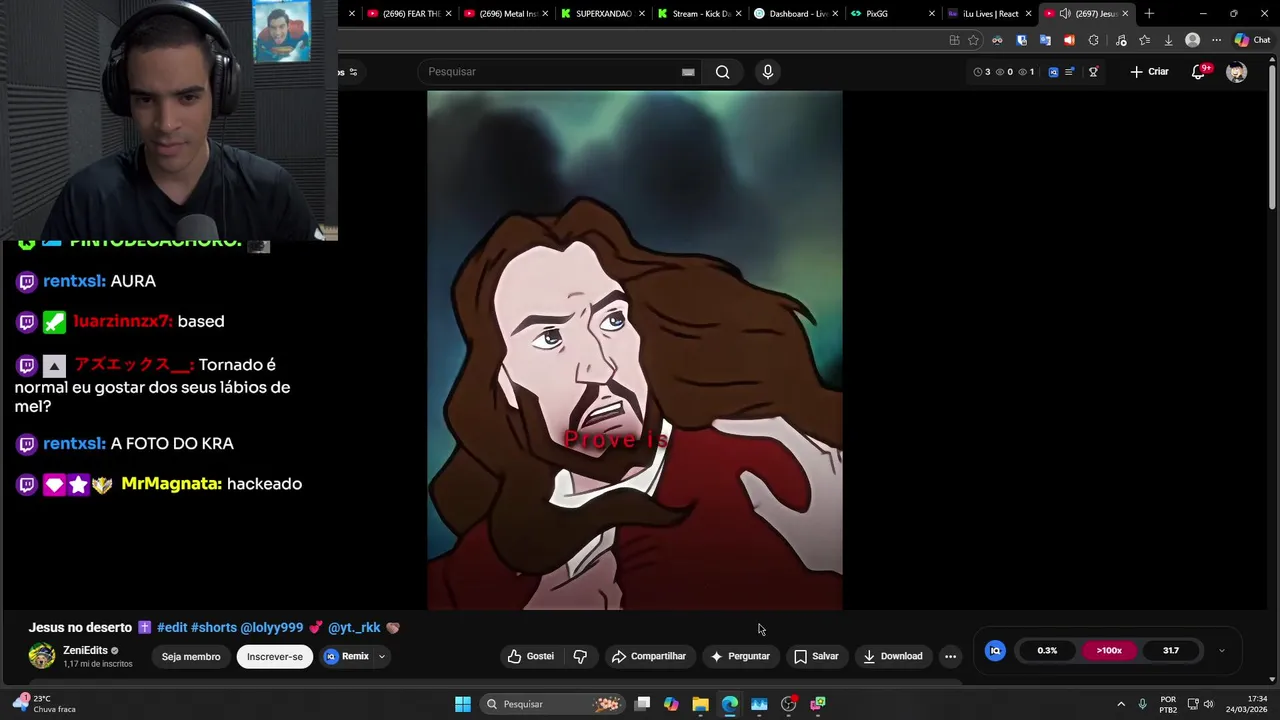The image size is (1280, 720).
Task: Activate voice search microphone icon
Action: pyautogui.click(x=768, y=72)
